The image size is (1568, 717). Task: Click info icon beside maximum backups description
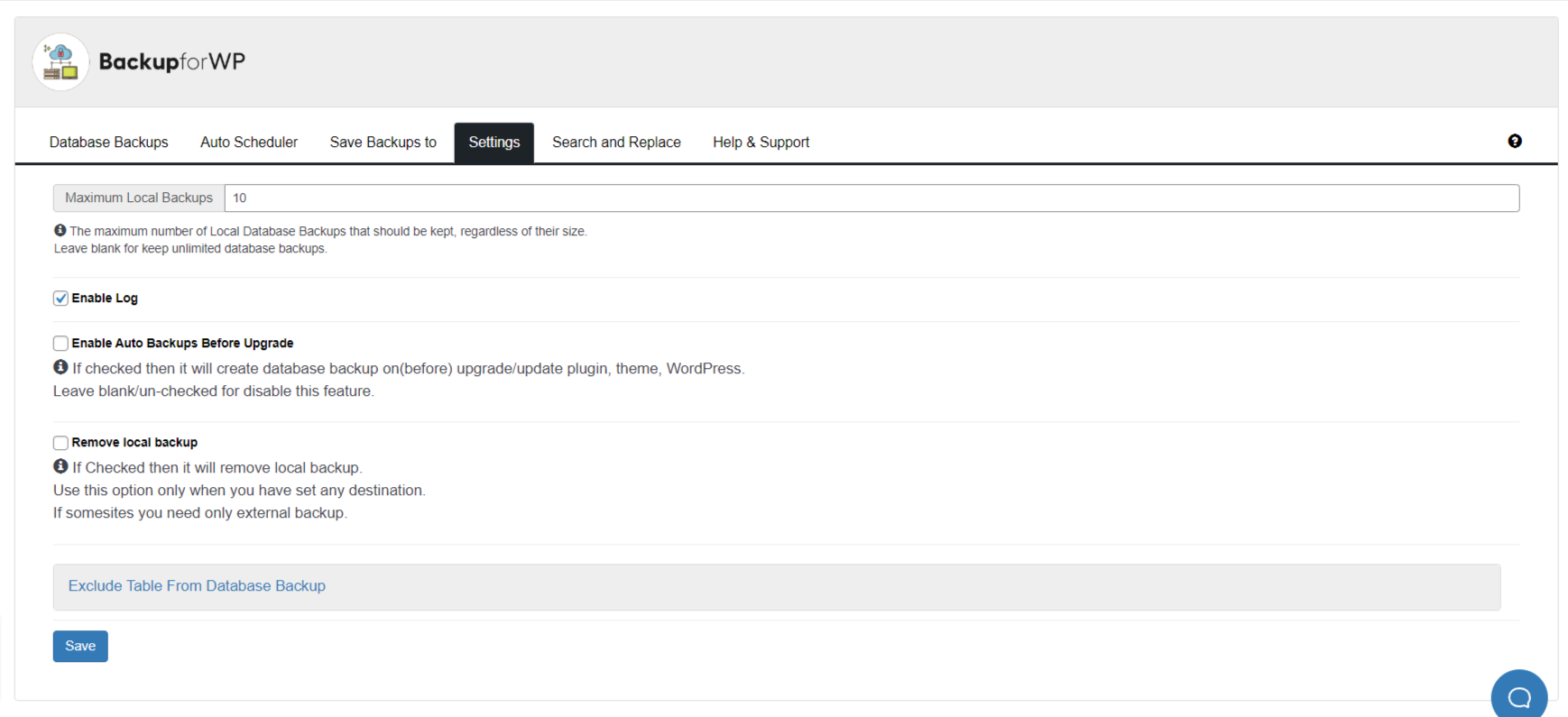pos(60,231)
